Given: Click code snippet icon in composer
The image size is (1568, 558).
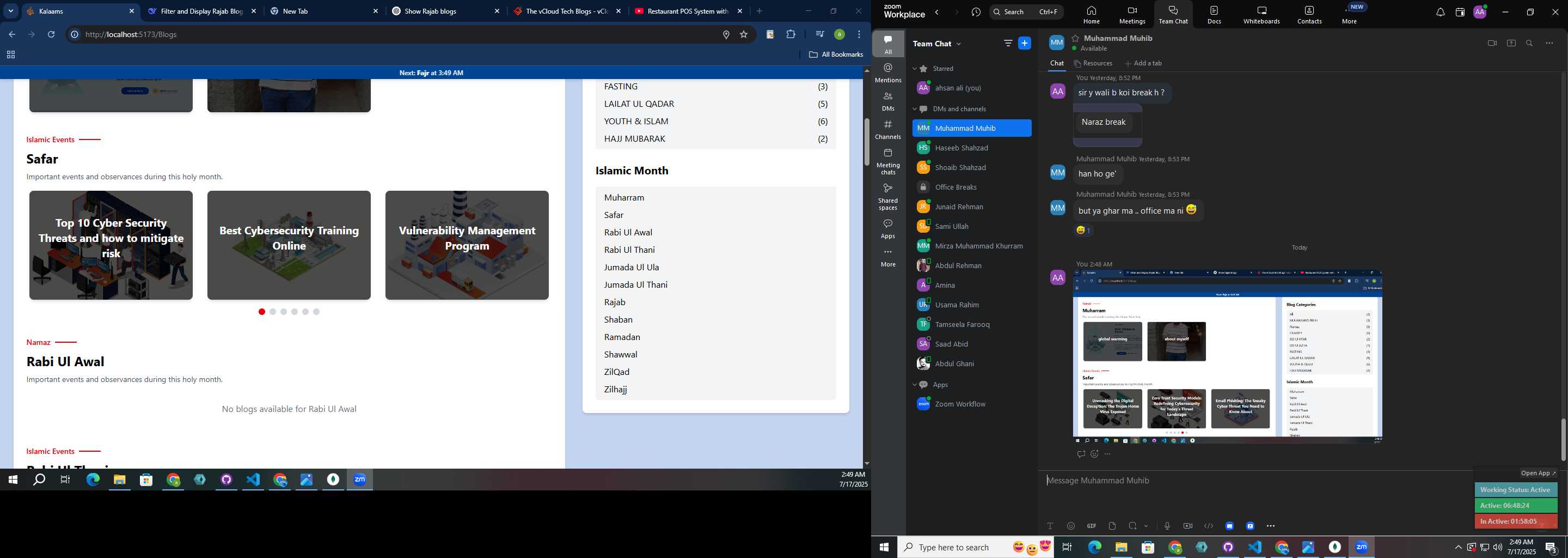Looking at the screenshot, I should coord(1208,526).
